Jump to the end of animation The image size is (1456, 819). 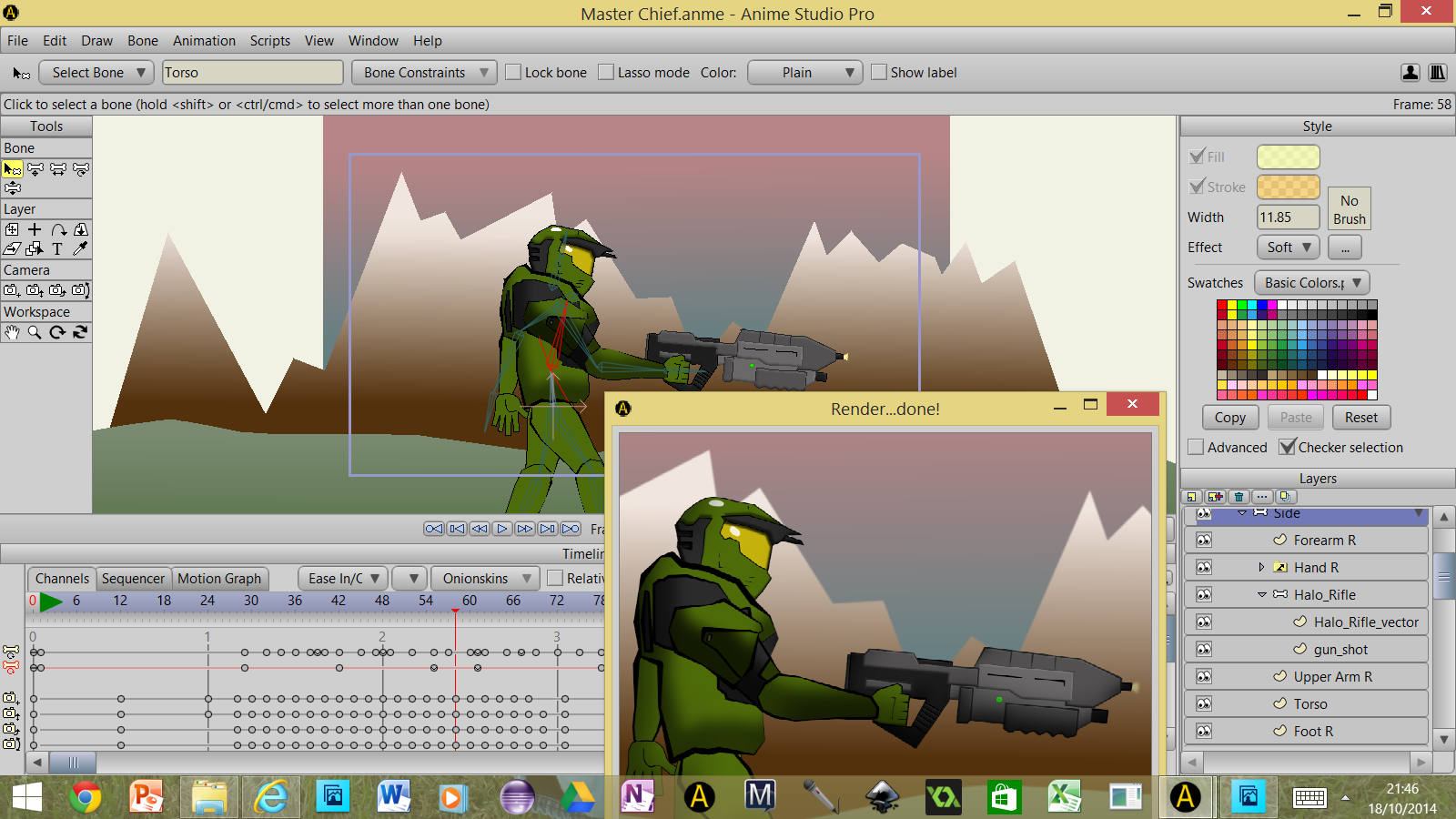point(571,529)
